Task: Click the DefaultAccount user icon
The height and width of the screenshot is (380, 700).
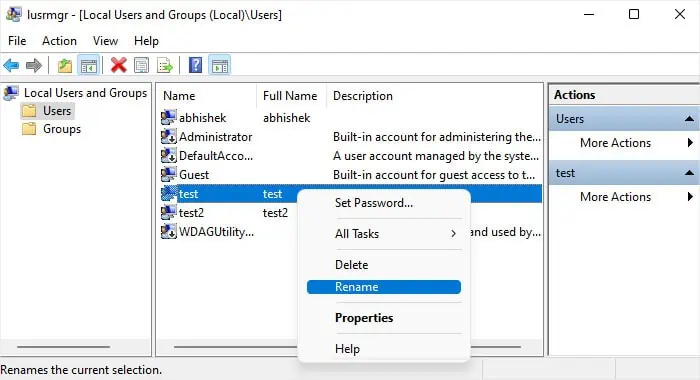Action: (x=169, y=155)
